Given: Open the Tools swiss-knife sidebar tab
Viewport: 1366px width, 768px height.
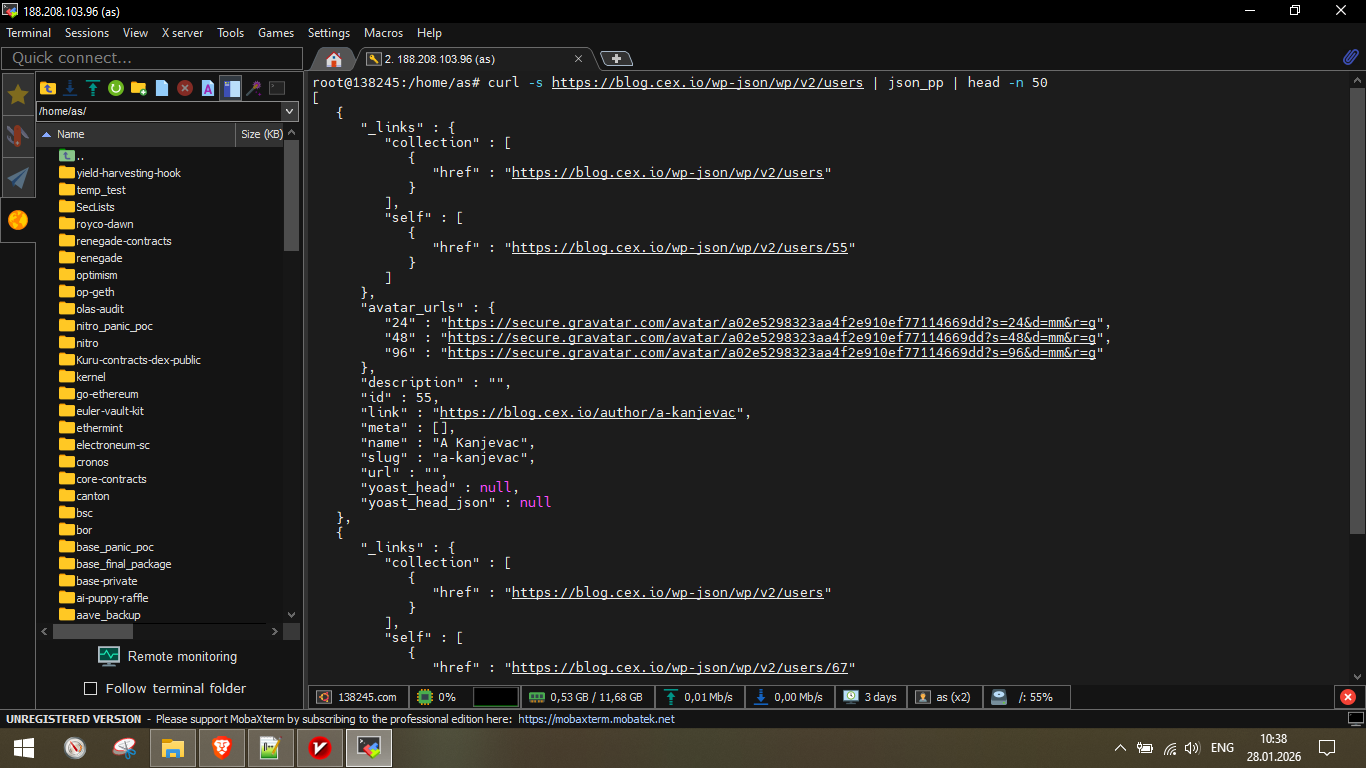Looking at the screenshot, I should pyautogui.click(x=18, y=136).
